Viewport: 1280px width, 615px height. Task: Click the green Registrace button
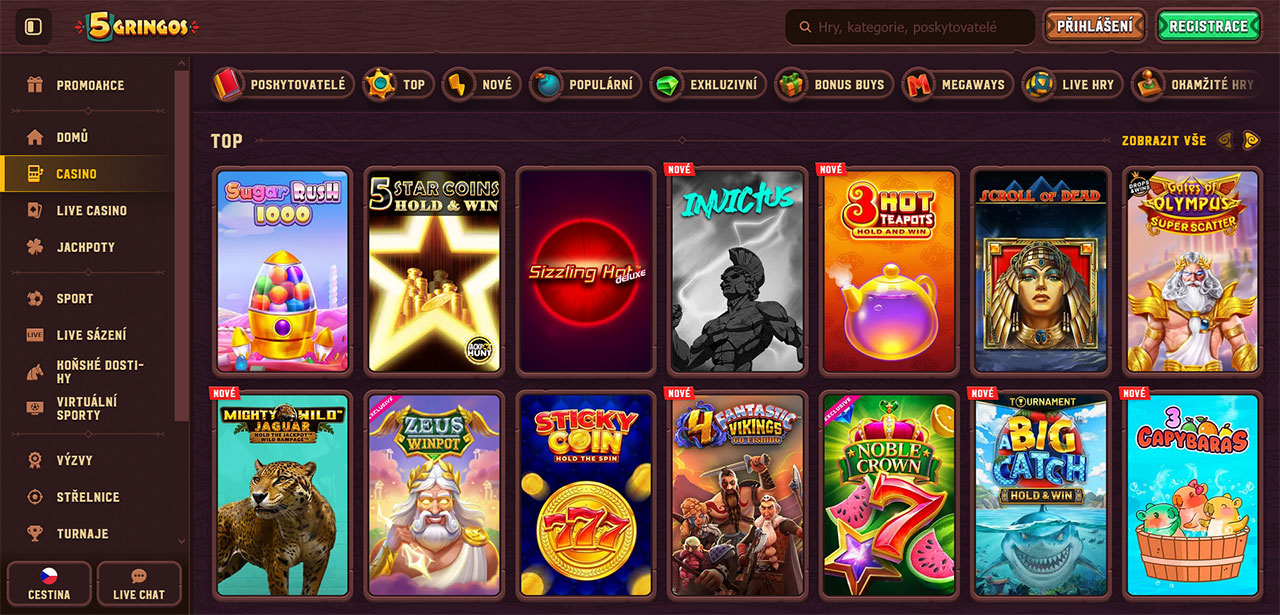[x=1208, y=27]
